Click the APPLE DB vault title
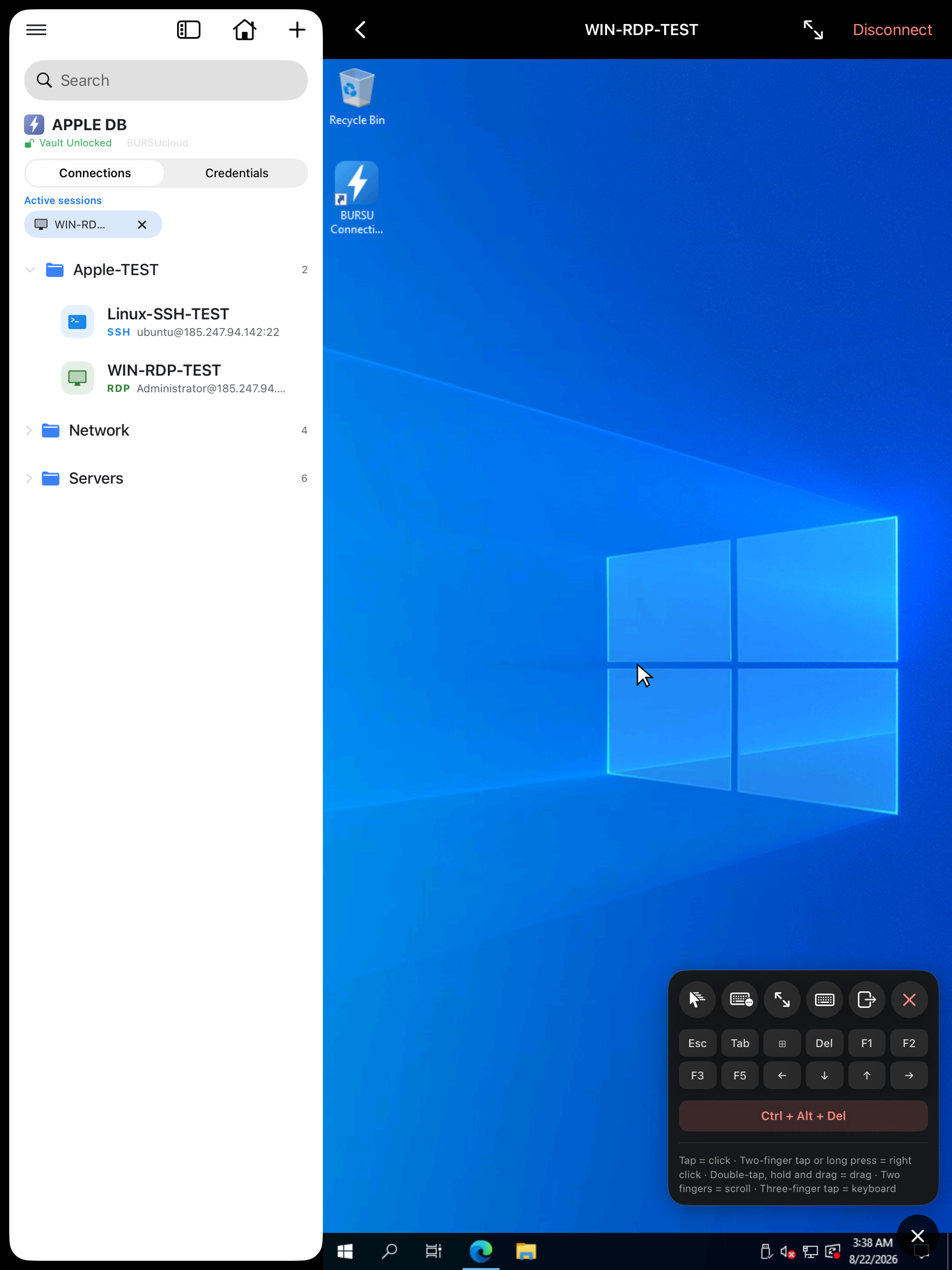The width and height of the screenshot is (952, 1270). point(89,125)
